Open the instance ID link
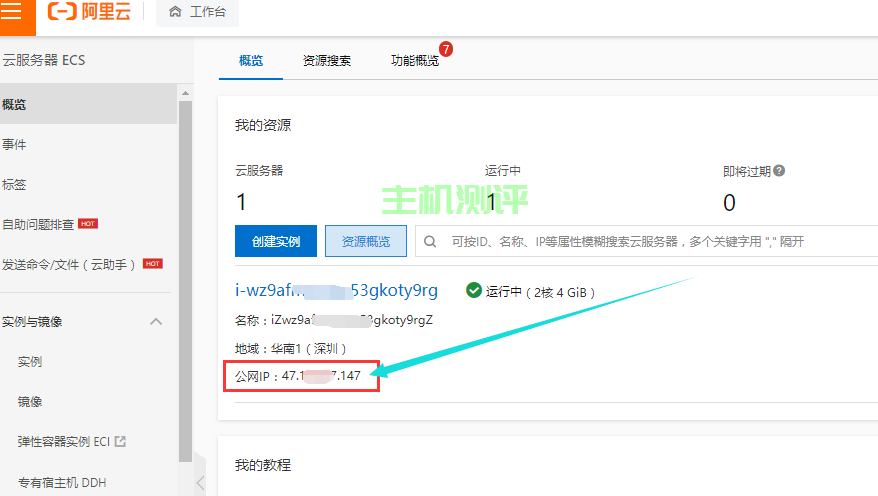The image size is (878, 496). (x=336, y=291)
